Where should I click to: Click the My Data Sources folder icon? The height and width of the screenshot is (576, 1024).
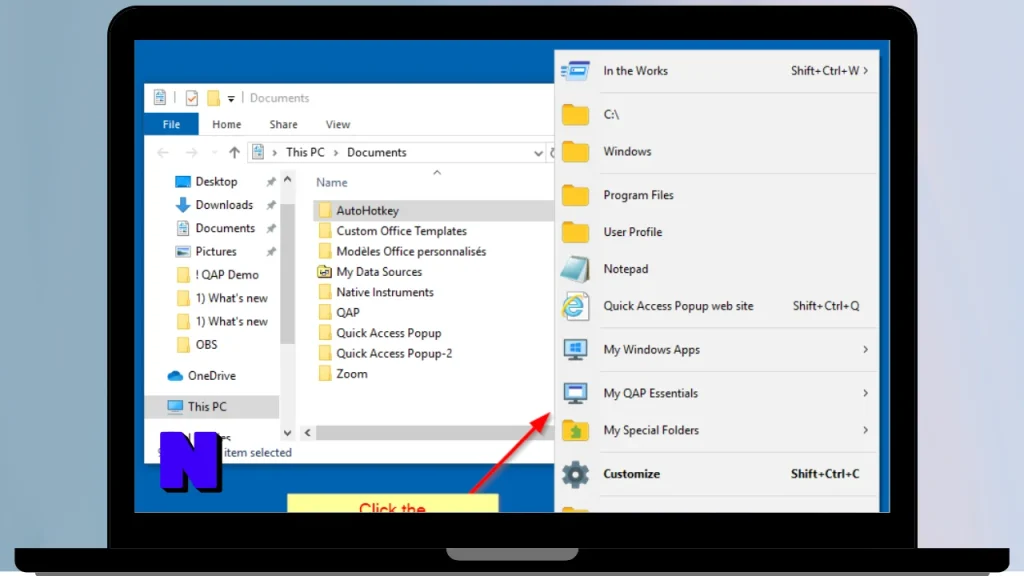tap(325, 272)
